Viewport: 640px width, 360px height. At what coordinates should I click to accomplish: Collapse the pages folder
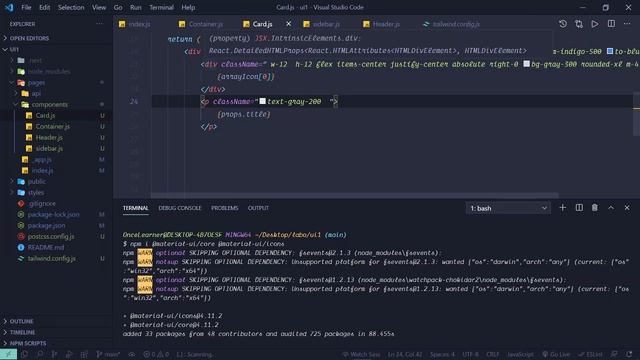[x=36, y=82]
